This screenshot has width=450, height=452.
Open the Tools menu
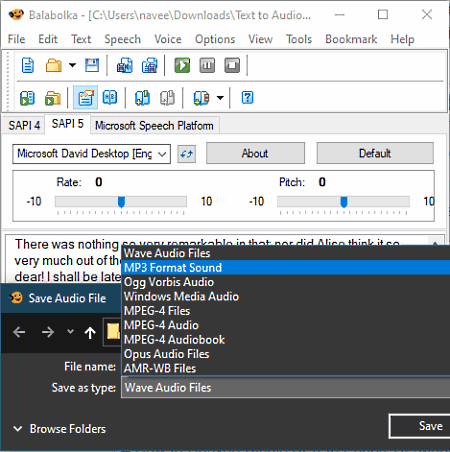(299, 39)
